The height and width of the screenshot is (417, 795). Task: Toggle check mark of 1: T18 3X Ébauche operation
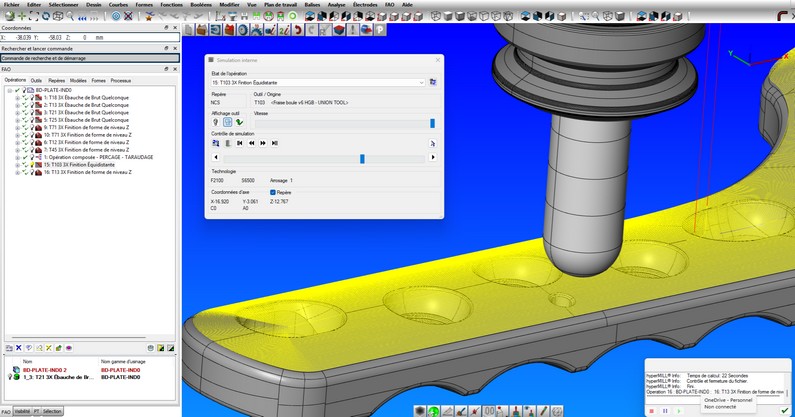tap(24, 97)
